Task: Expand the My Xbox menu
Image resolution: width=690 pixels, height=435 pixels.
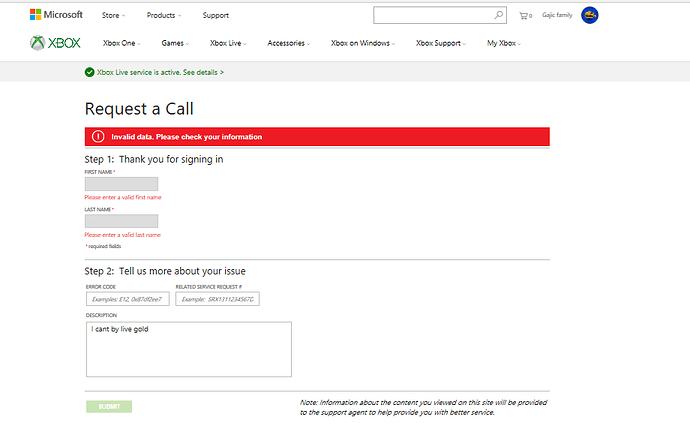Action: 504,43
